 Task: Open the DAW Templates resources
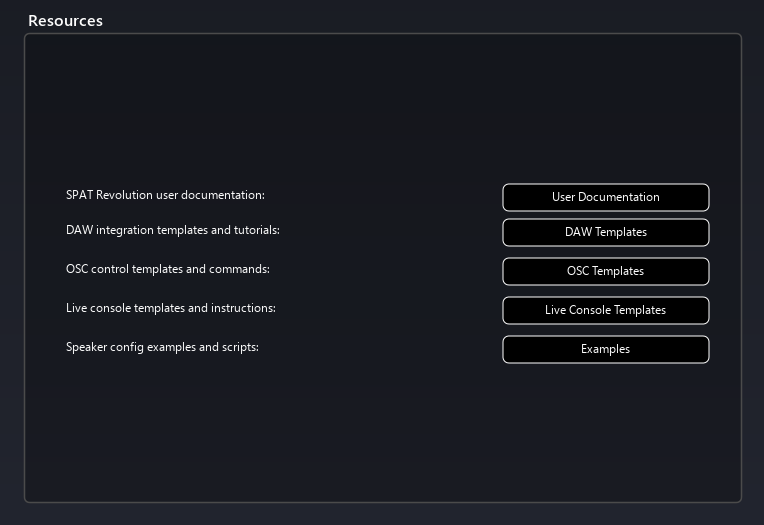pyautogui.click(x=605, y=232)
